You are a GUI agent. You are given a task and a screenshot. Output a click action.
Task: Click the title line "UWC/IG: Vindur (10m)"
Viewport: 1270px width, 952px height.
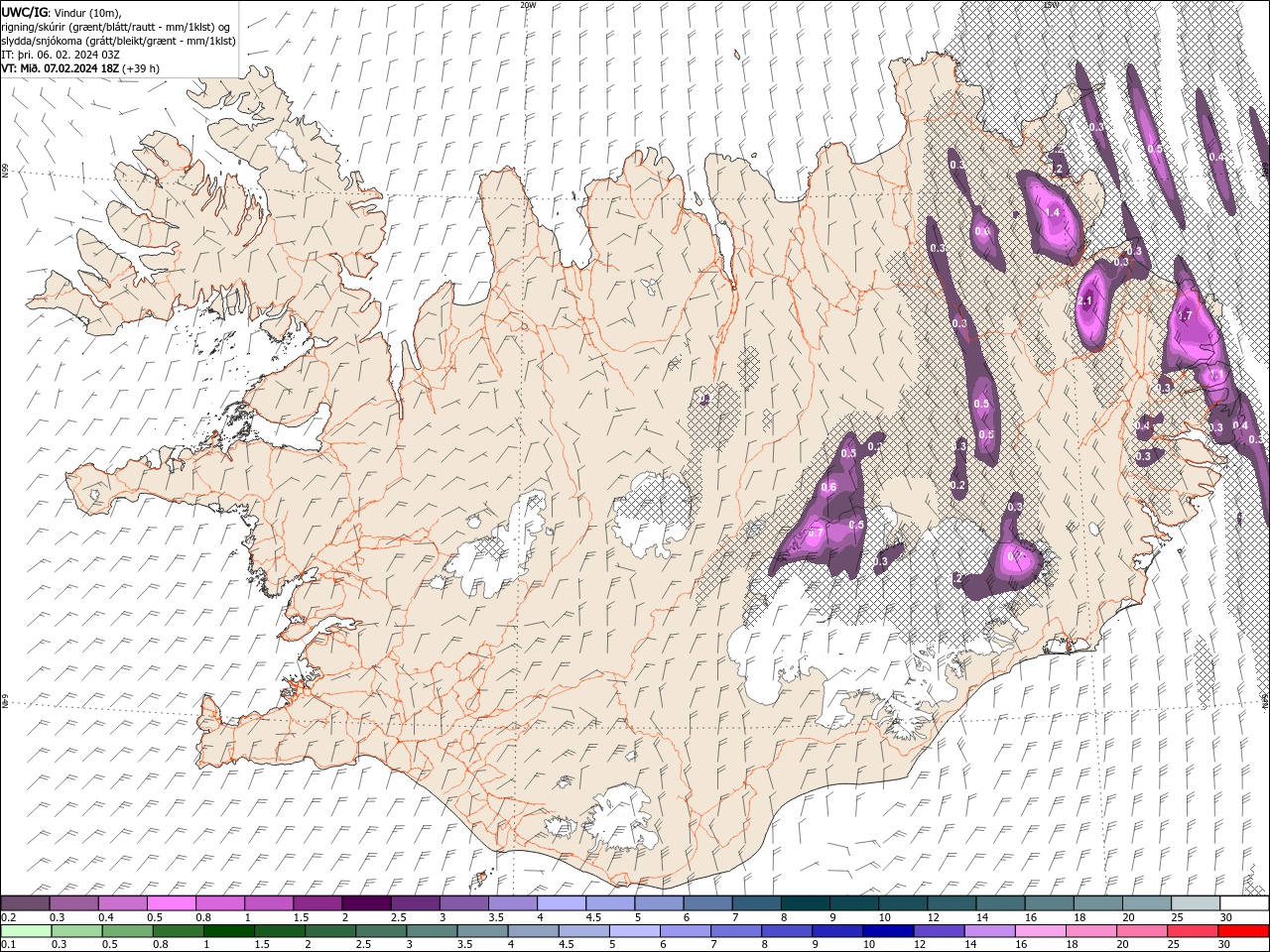click(61, 12)
